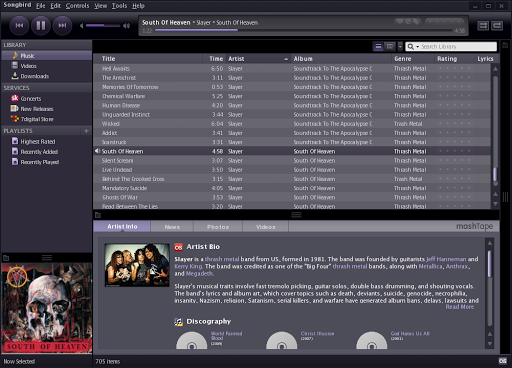Switch to list view
The width and height of the screenshot is (512, 368).
pos(378,46)
